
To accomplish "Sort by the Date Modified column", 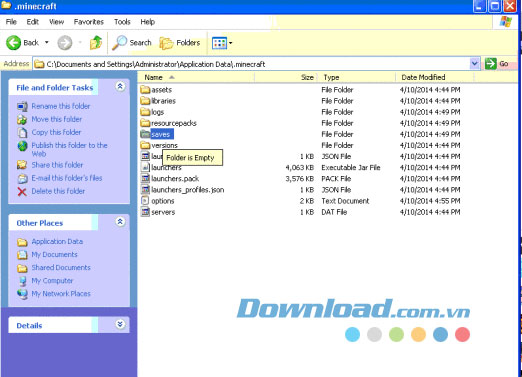I will [435, 77].
